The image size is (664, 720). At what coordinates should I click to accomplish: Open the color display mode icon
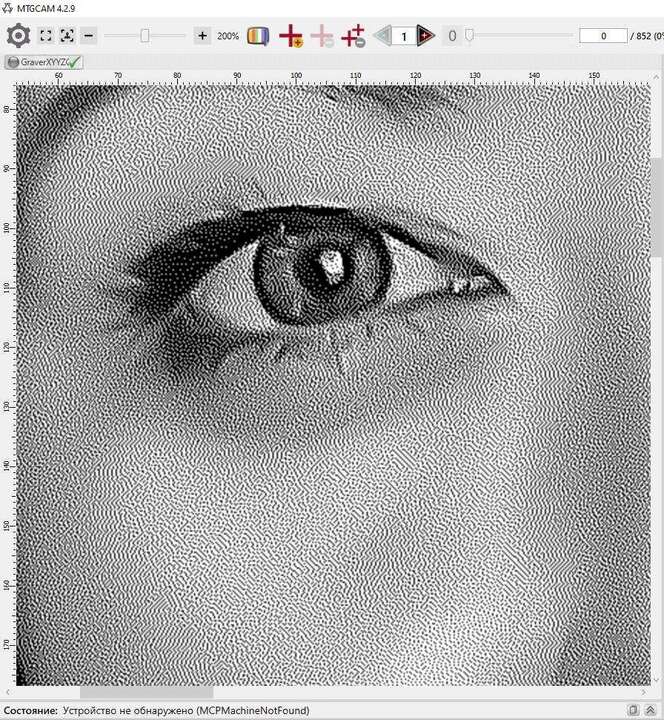[x=258, y=36]
